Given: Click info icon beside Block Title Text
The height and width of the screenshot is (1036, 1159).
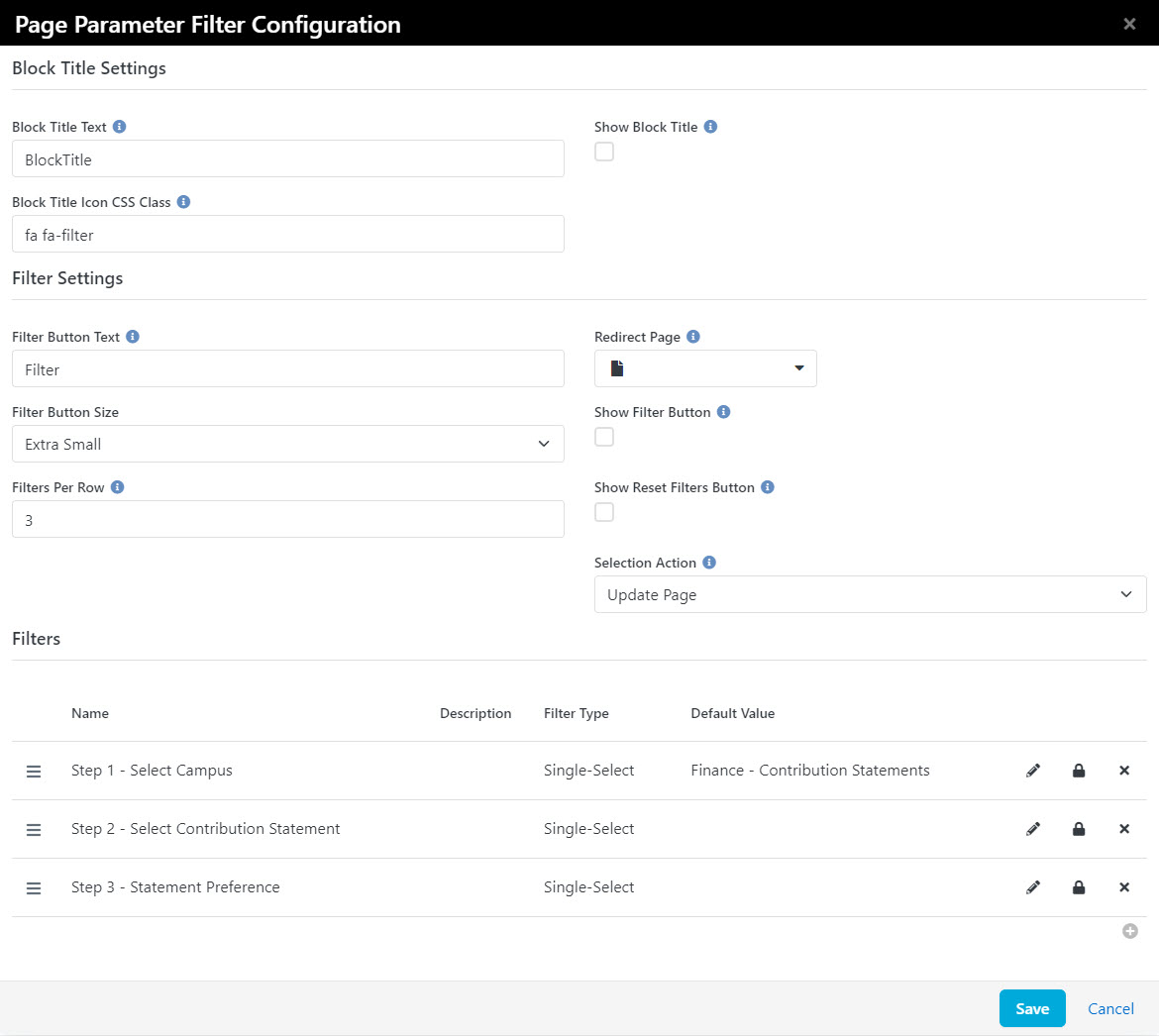Looking at the screenshot, I should click(x=119, y=127).
